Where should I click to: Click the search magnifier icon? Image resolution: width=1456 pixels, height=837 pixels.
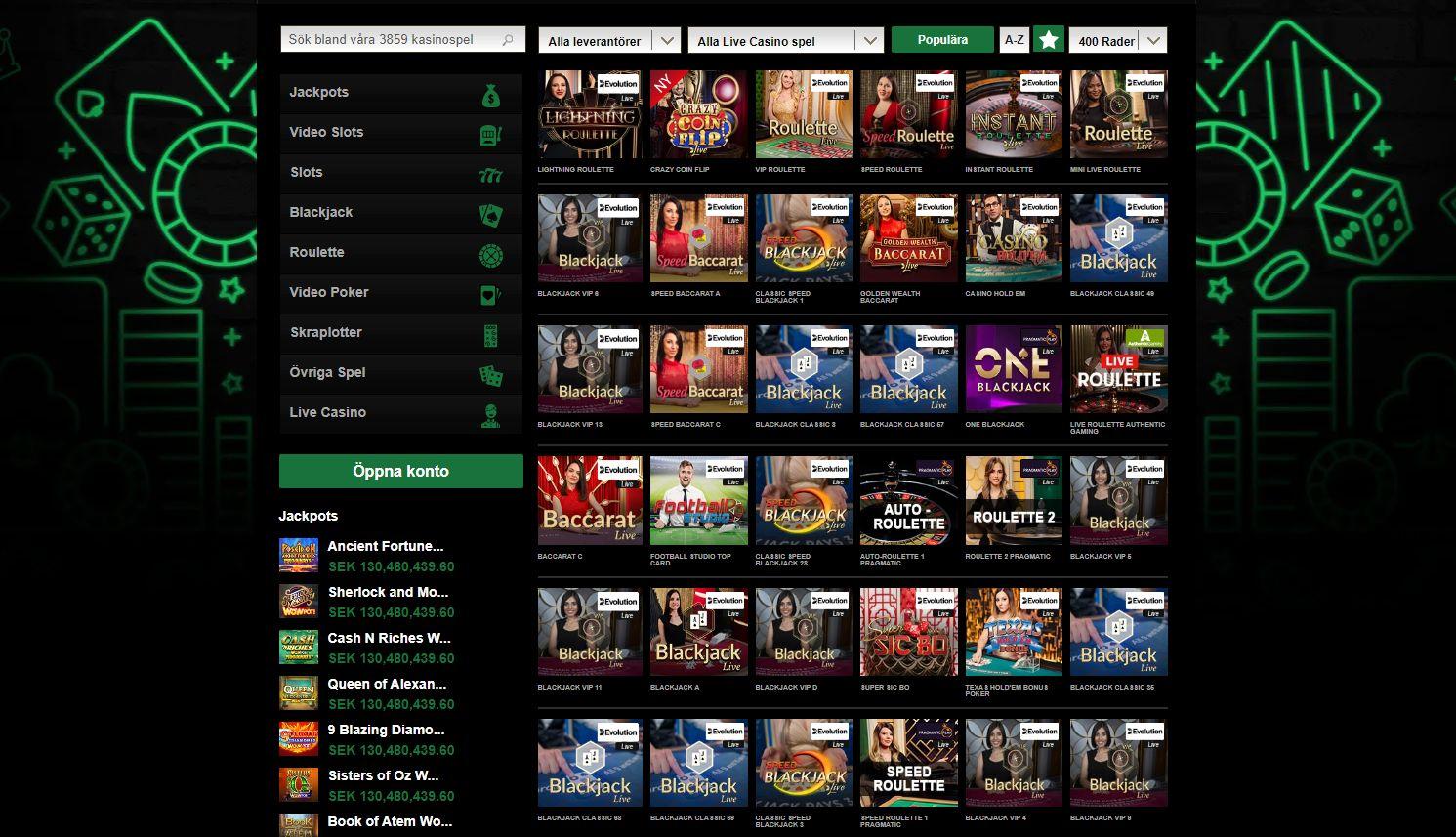[509, 40]
